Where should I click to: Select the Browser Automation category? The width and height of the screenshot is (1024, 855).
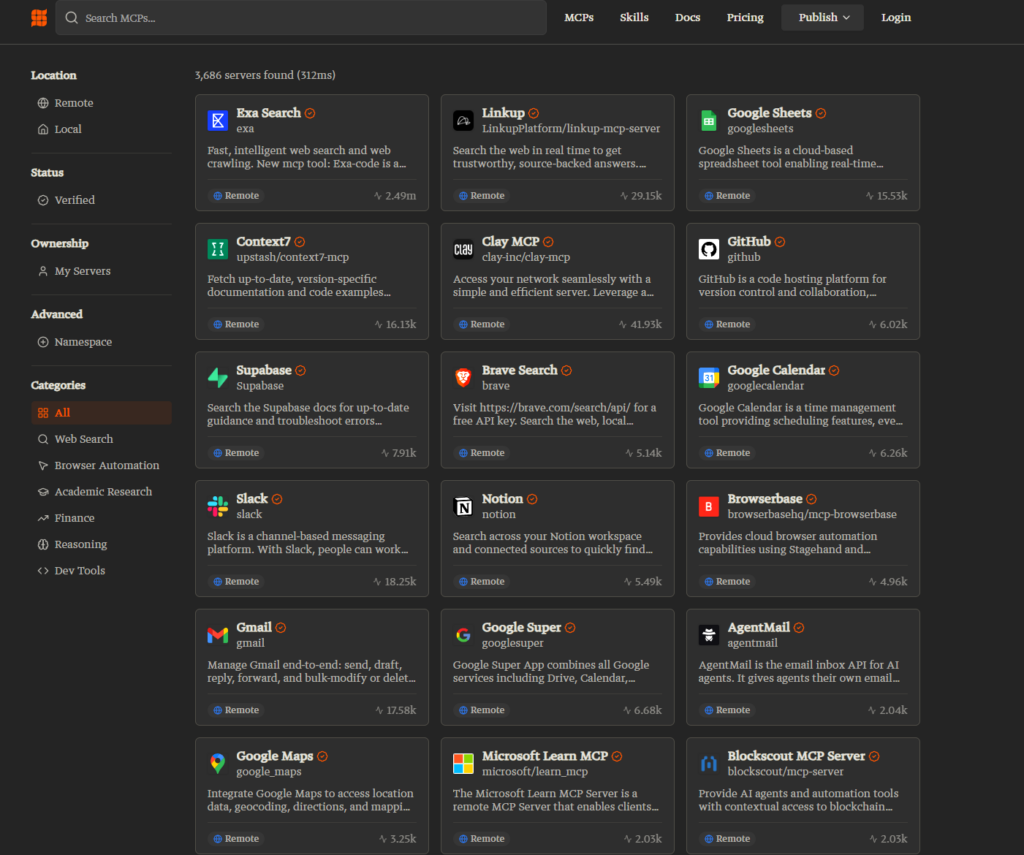(x=106, y=465)
